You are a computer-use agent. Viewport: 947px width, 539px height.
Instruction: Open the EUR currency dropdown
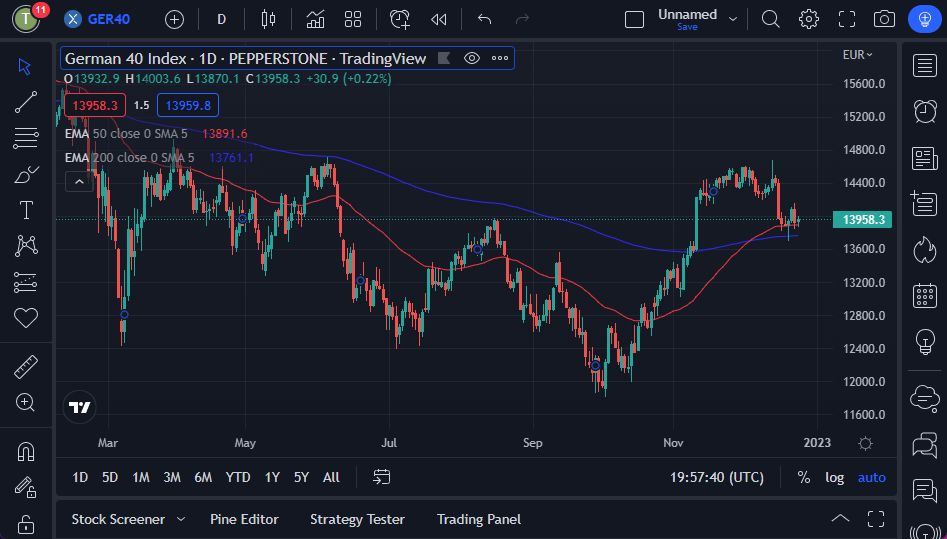(x=857, y=55)
